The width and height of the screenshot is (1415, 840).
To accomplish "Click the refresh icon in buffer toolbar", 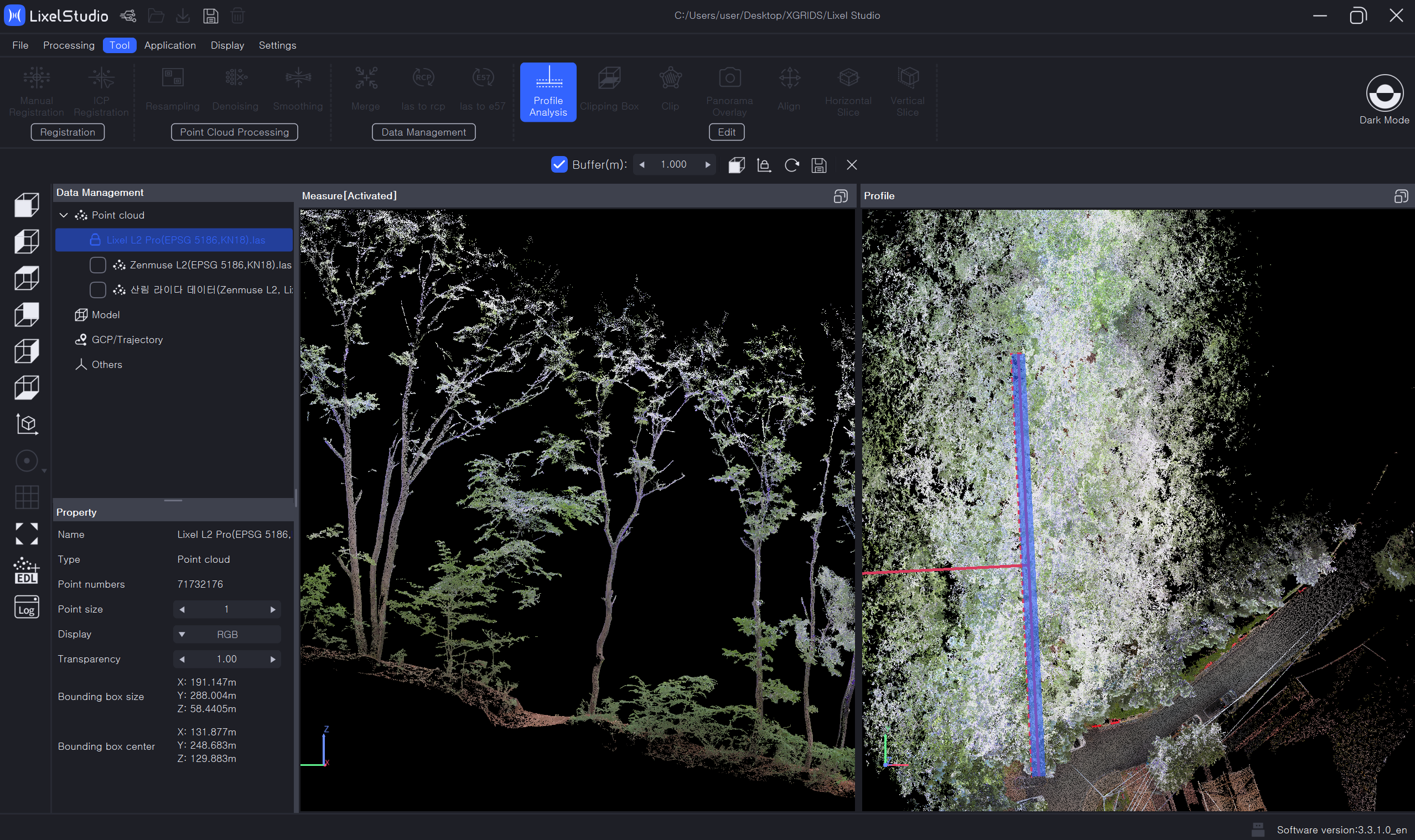I will [791, 165].
